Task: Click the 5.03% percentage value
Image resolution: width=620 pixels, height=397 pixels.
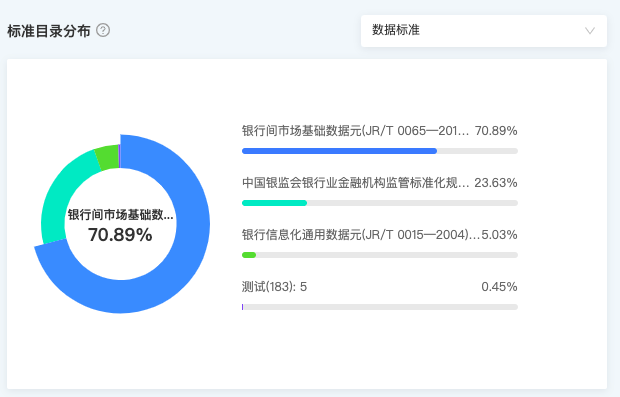Action: pyautogui.click(x=499, y=235)
